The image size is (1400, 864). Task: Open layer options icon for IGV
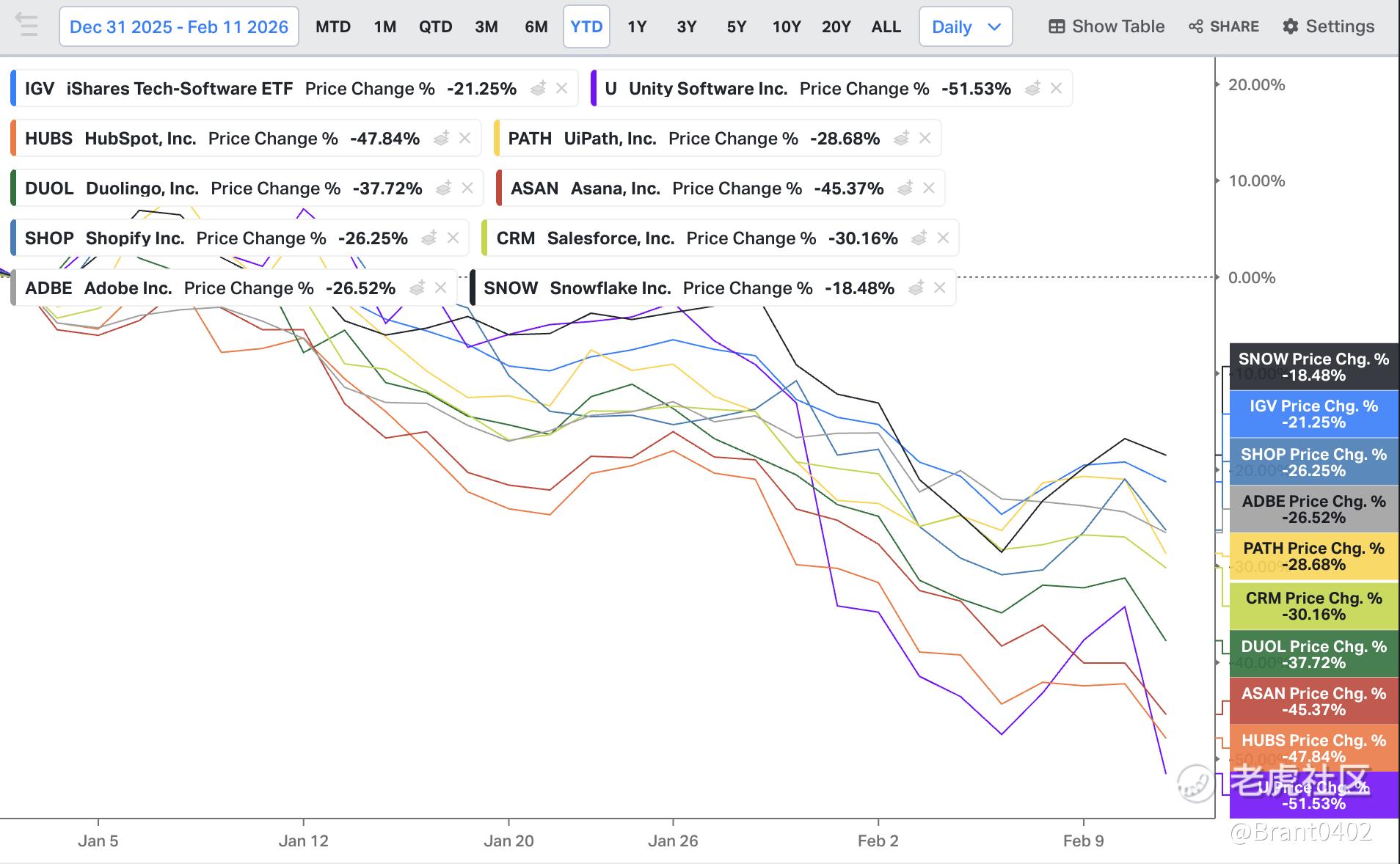tap(538, 89)
